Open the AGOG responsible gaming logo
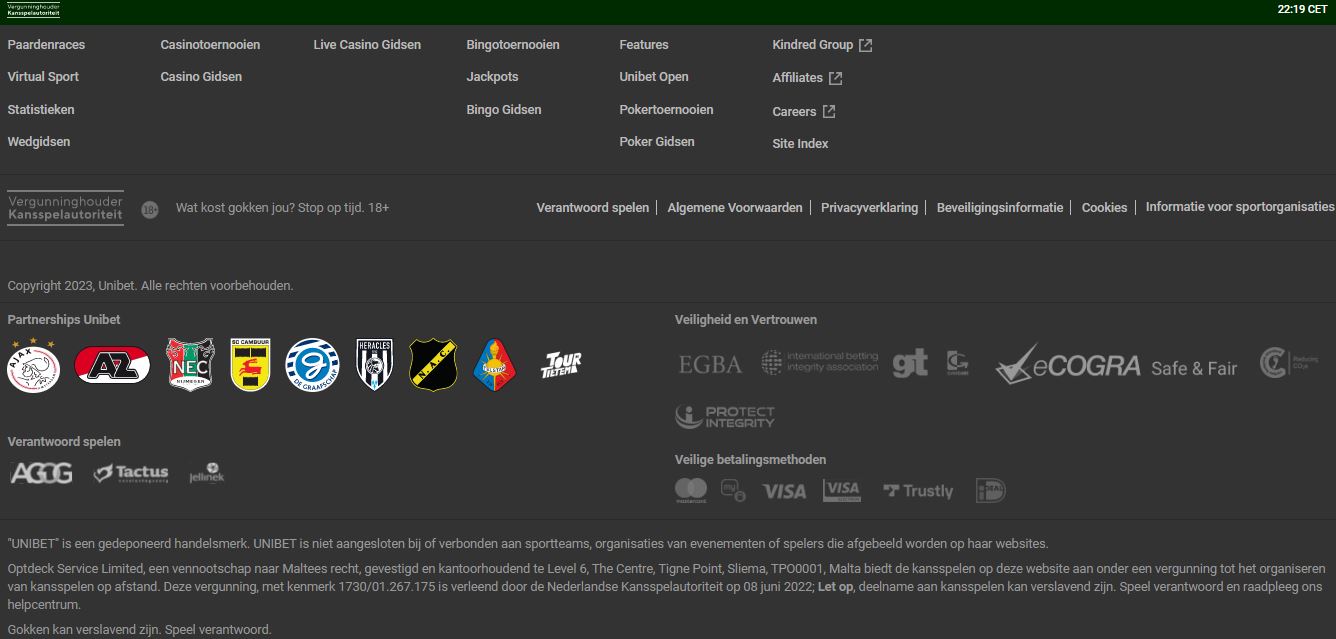This screenshot has width=1336, height=639. (41, 473)
